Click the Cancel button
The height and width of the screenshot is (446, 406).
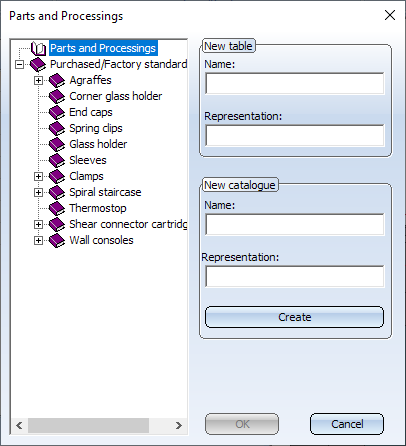pos(347,424)
